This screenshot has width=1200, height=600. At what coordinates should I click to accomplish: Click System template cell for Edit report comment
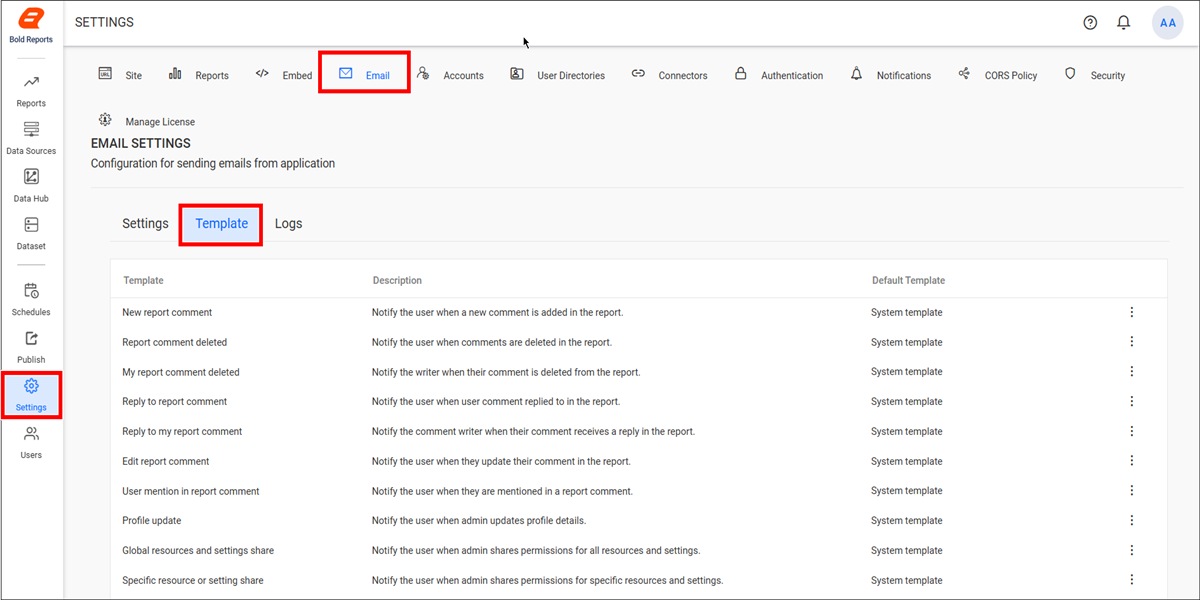907,461
